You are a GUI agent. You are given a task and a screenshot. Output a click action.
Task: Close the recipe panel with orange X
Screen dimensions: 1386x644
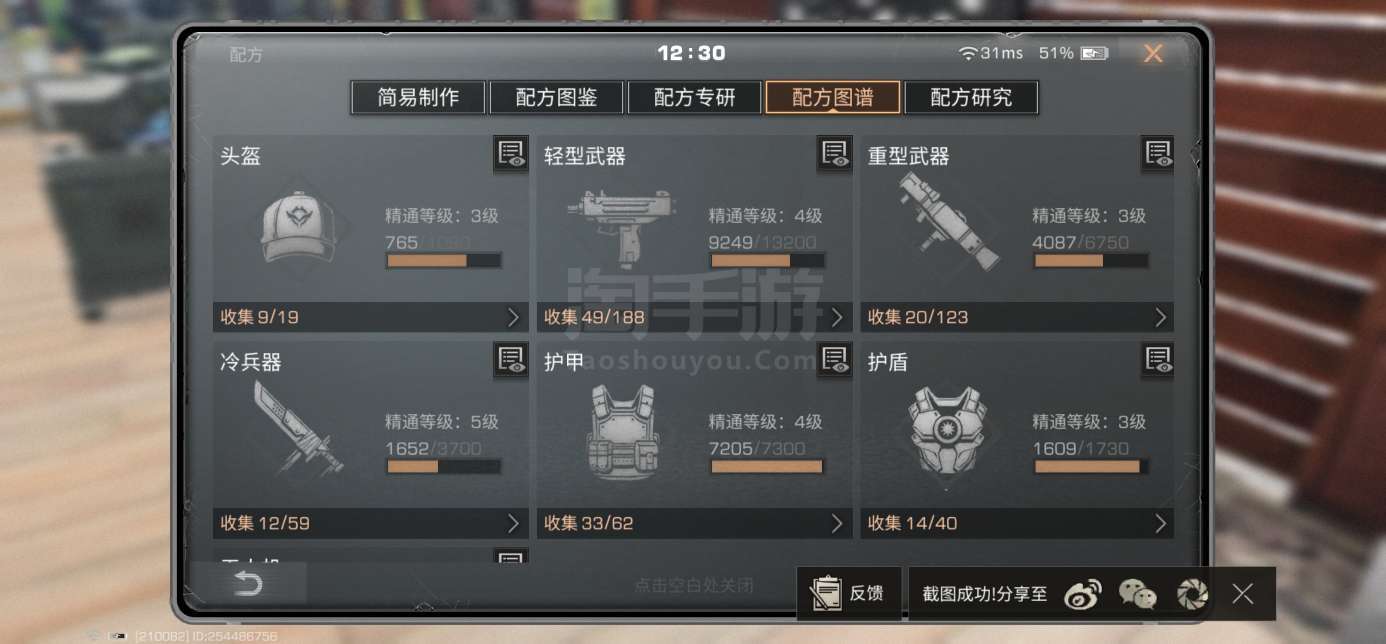[x=1153, y=54]
